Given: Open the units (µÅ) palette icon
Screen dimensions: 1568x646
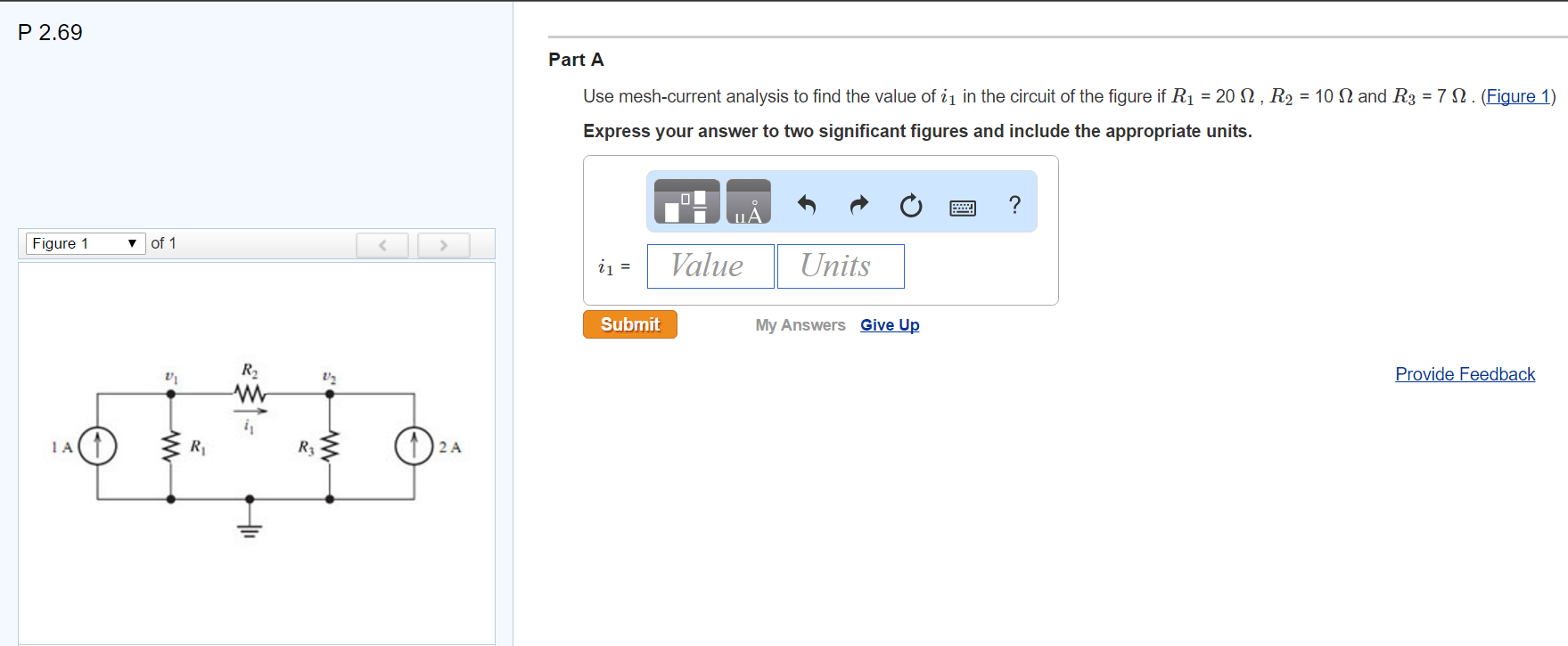Looking at the screenshot, I should click(x=747, y=201).
